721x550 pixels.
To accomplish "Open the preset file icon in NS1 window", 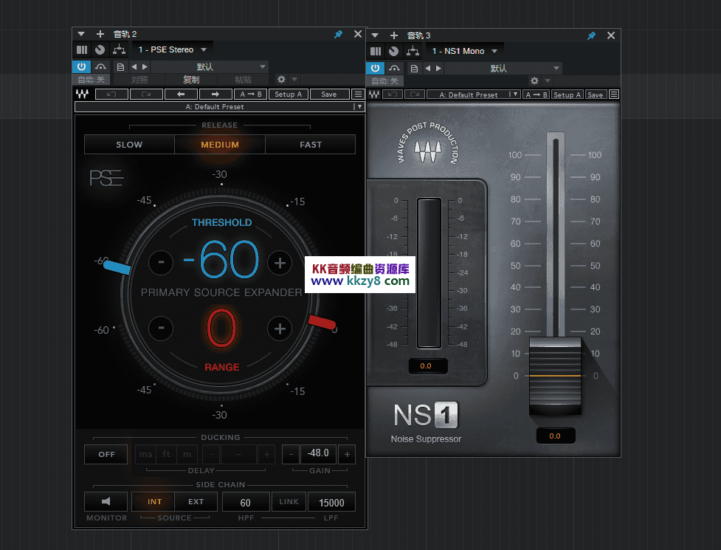I will [x=414, y=69].
